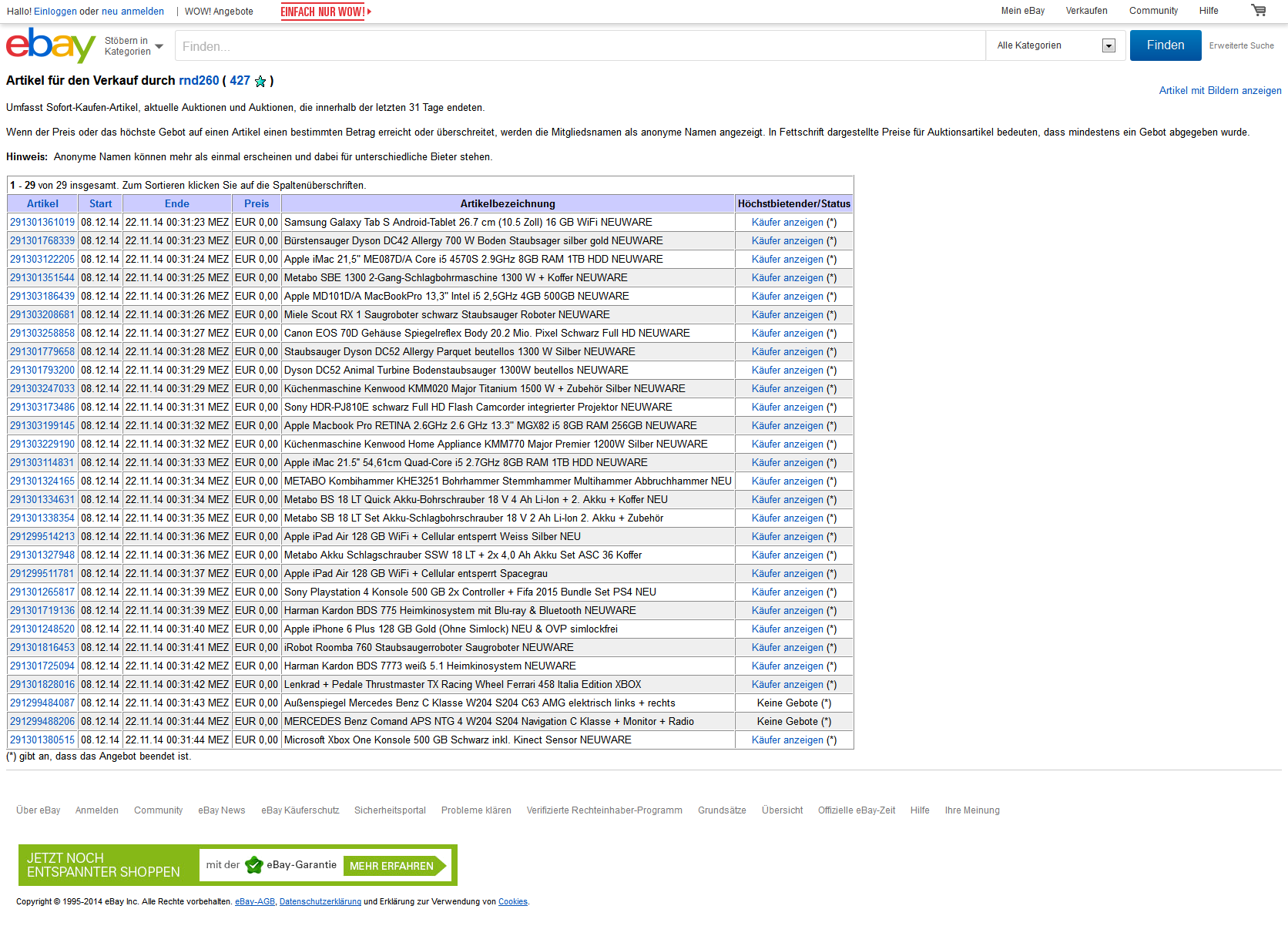Click into the Finden search field
This screenshot has width=1288, height=946.
click(580, 45)
